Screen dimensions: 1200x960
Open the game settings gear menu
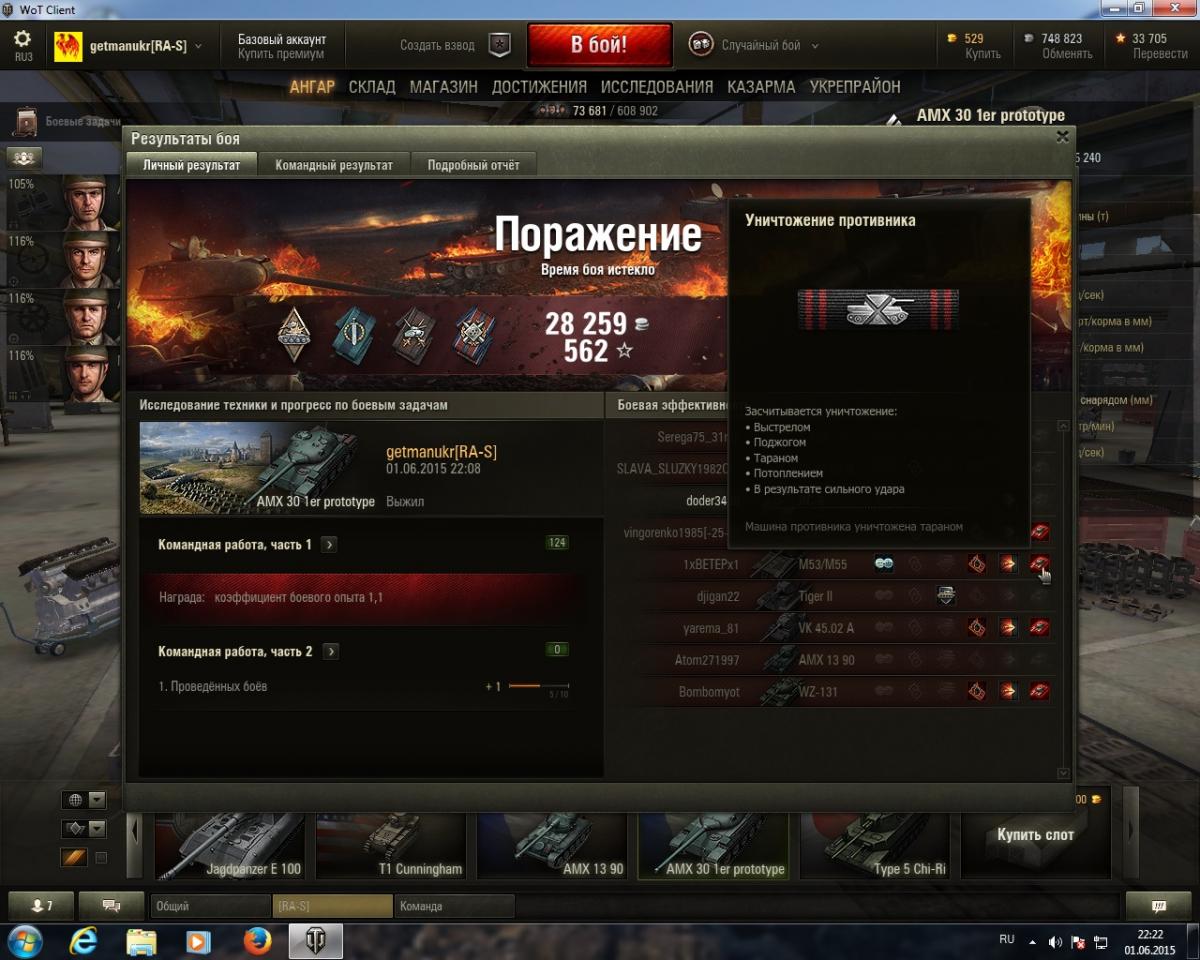(x=23, y=39)
